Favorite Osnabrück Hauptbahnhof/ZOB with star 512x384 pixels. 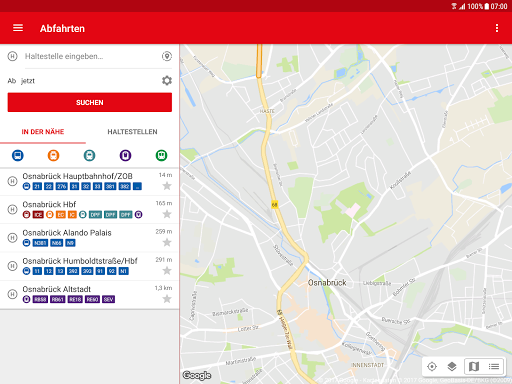167,186
